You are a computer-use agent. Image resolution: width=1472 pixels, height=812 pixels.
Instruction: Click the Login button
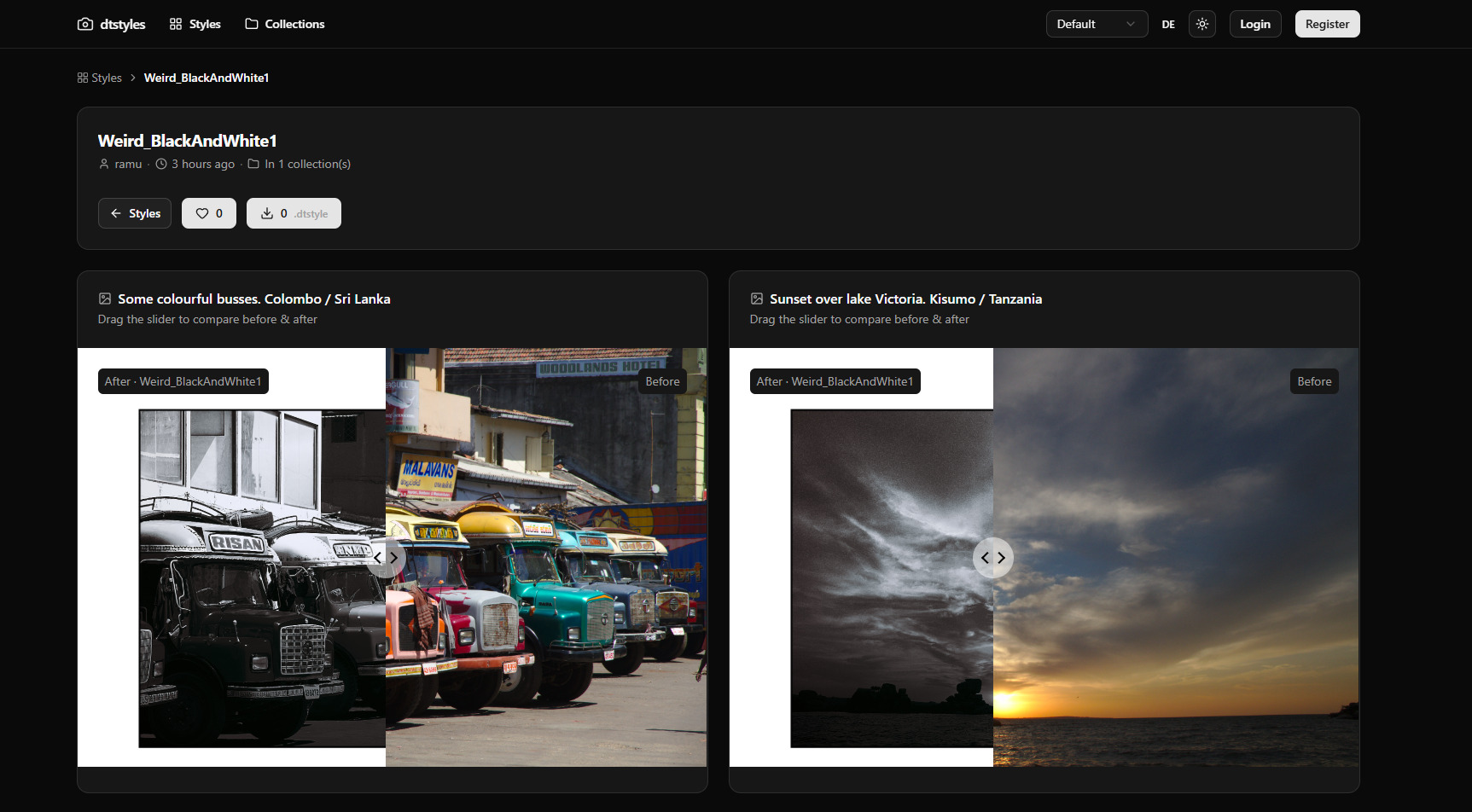[x=1254, y=24]
